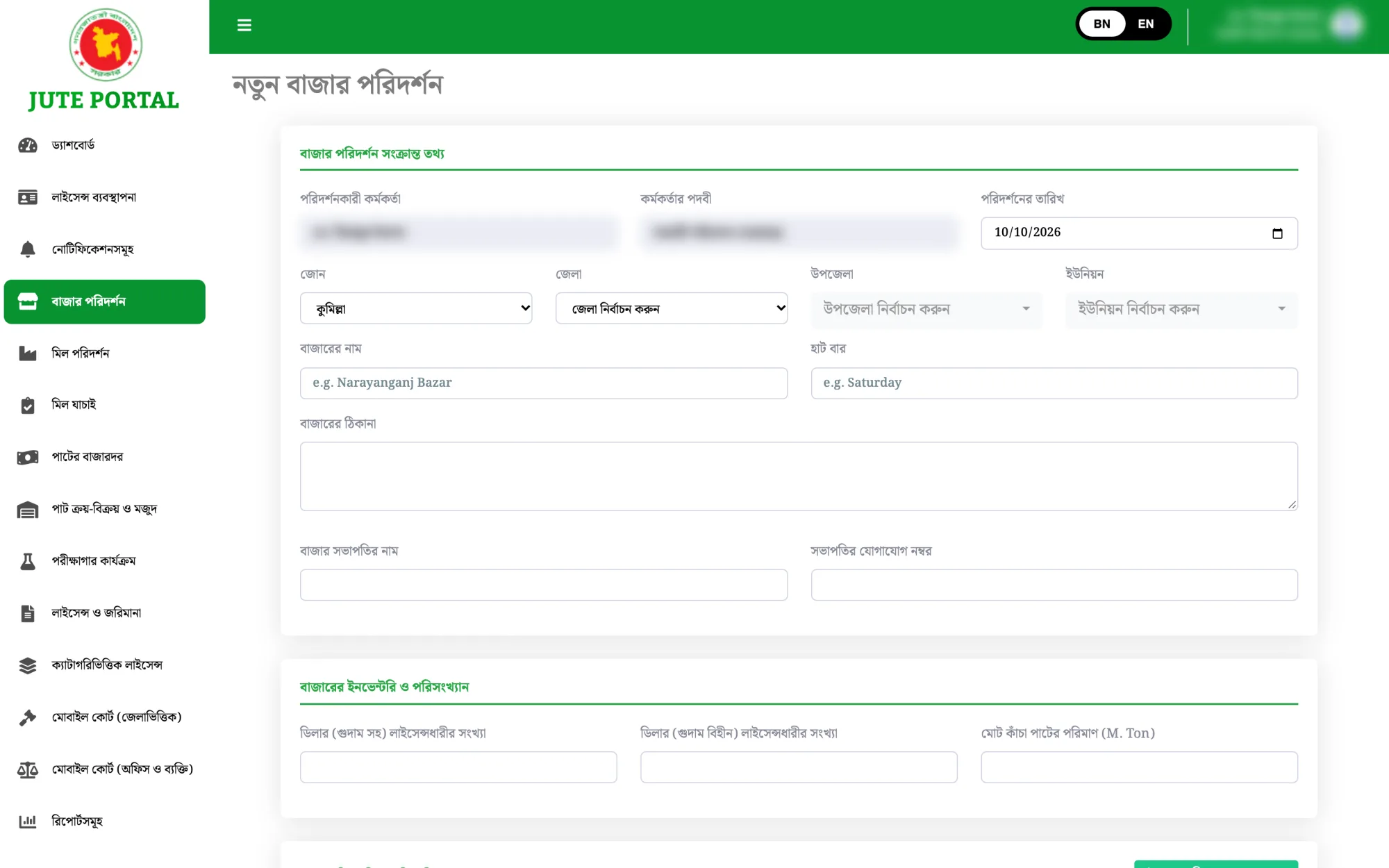Open the জোন dropdown showing কুমিল্লা

coord(416,308)
